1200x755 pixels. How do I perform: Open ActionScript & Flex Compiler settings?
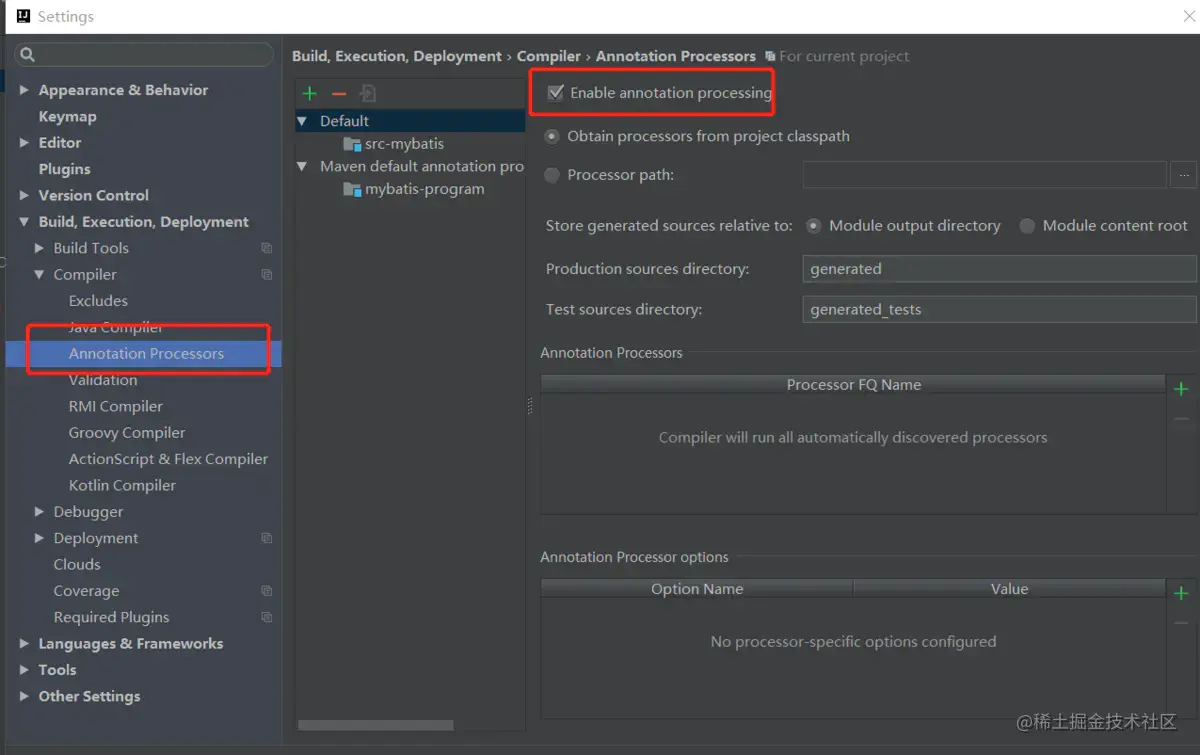click(x=168, y=459)
